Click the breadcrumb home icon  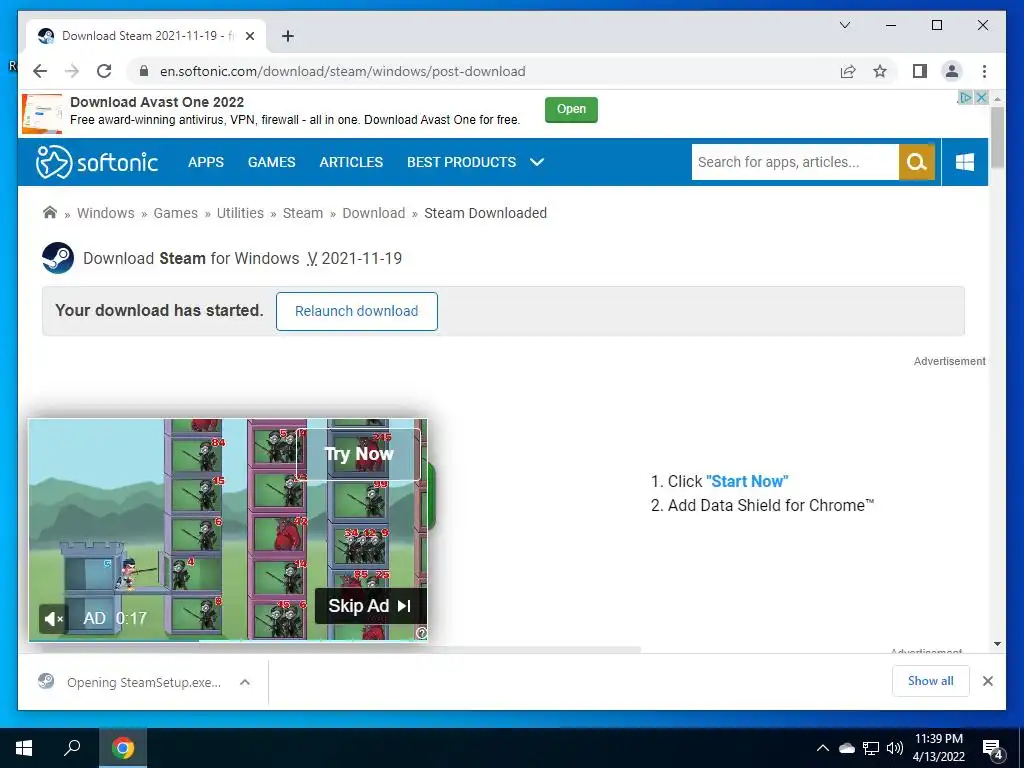point(50,212)
